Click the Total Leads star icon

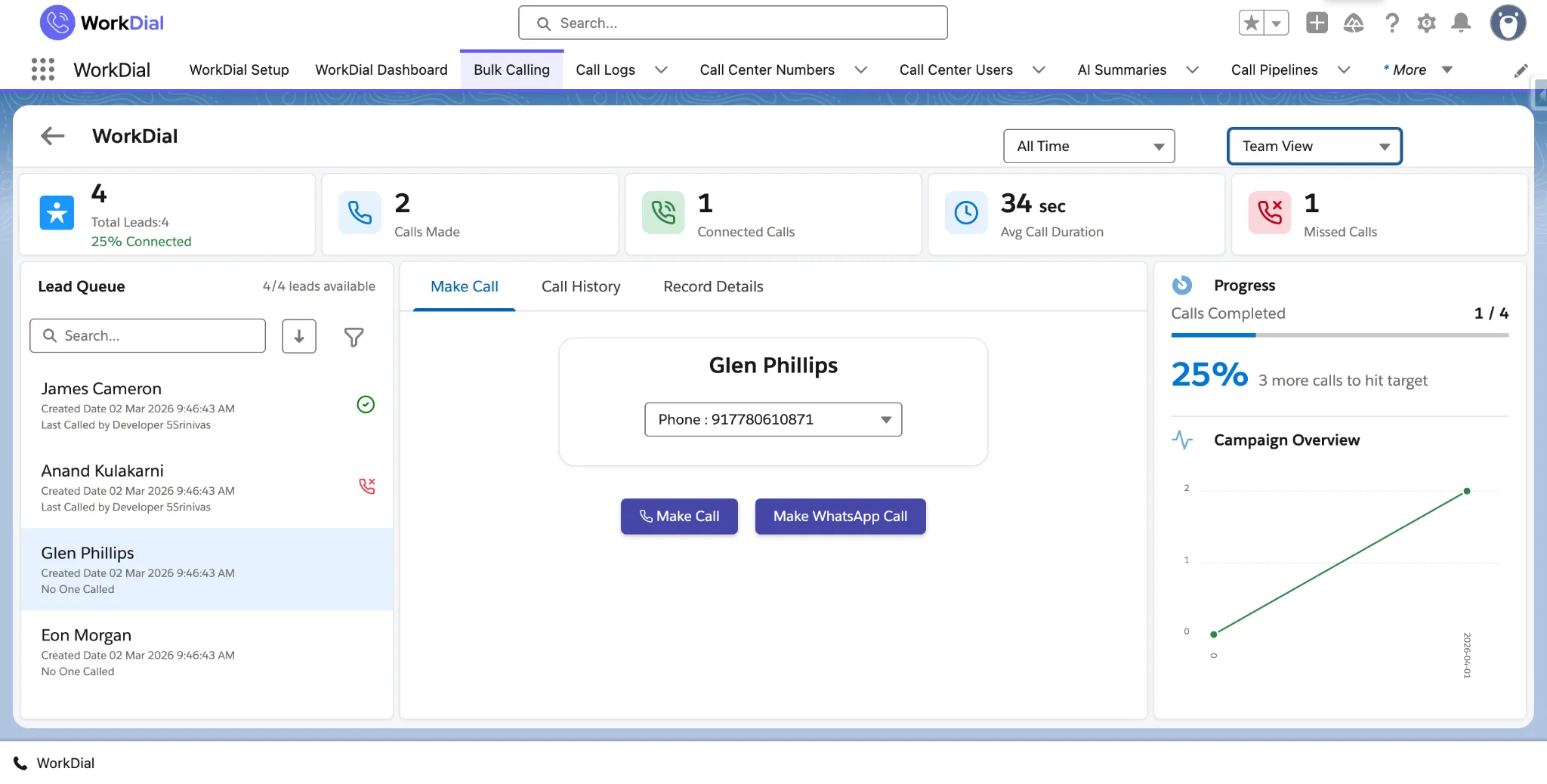57,212
